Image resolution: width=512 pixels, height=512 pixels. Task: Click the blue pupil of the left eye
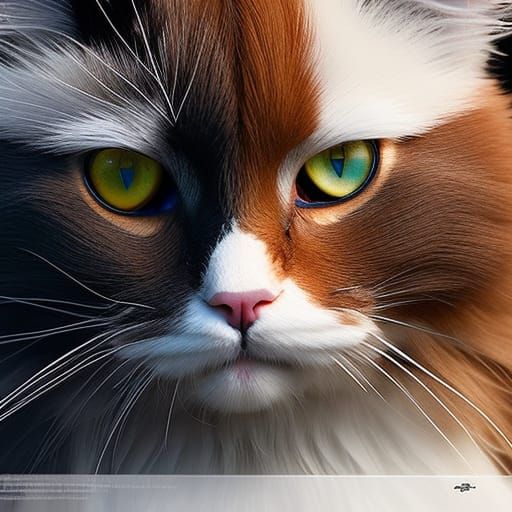click(x=127, y=178)
